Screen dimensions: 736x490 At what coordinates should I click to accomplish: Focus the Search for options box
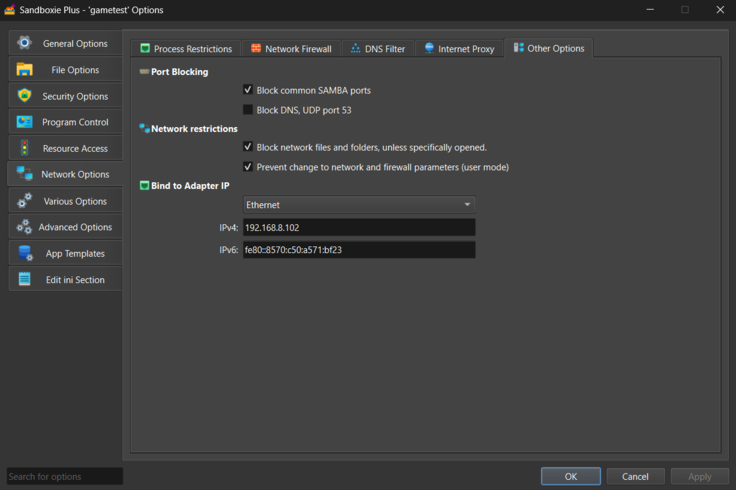coord(65,476)
